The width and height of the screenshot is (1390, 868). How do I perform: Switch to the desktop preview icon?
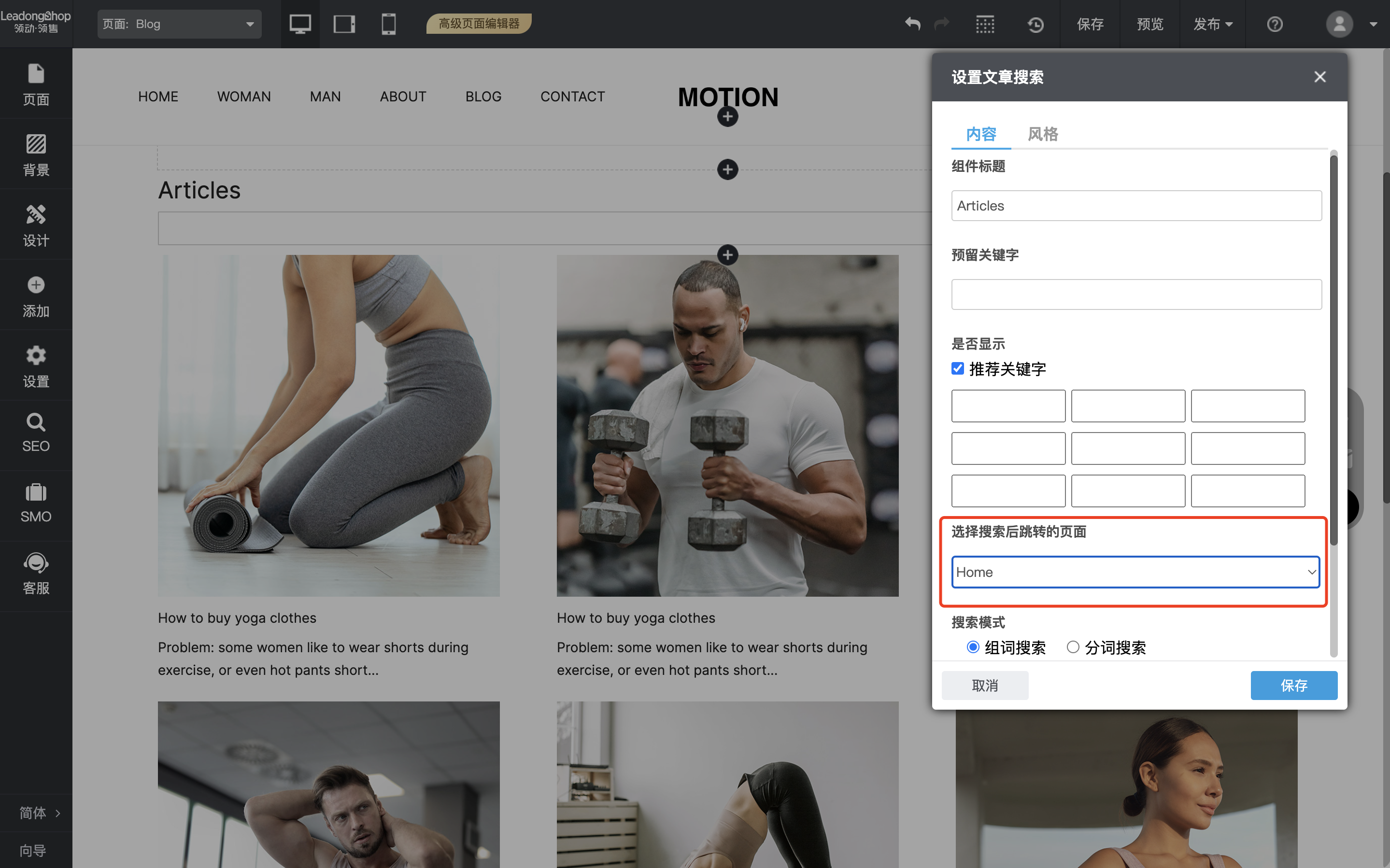(300, 24)
